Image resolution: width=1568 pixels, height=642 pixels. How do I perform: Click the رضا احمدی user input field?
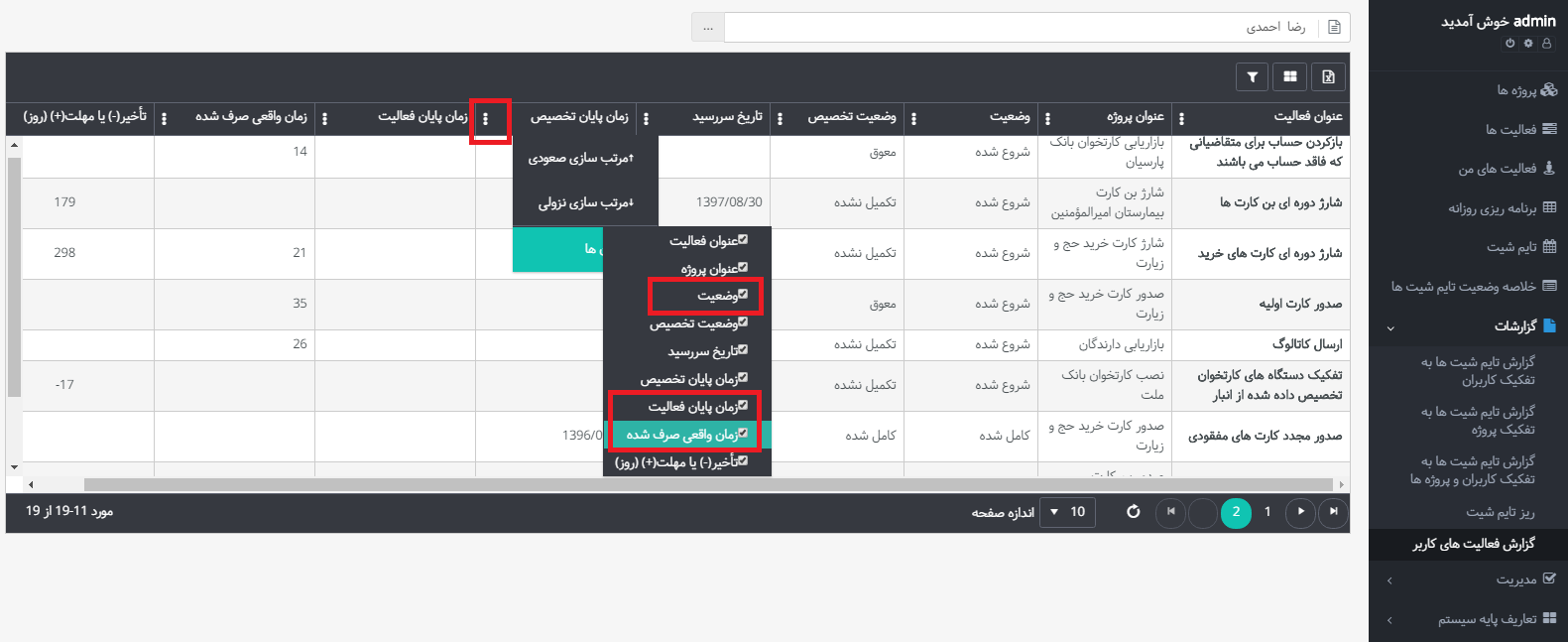tap(1022, 27)
